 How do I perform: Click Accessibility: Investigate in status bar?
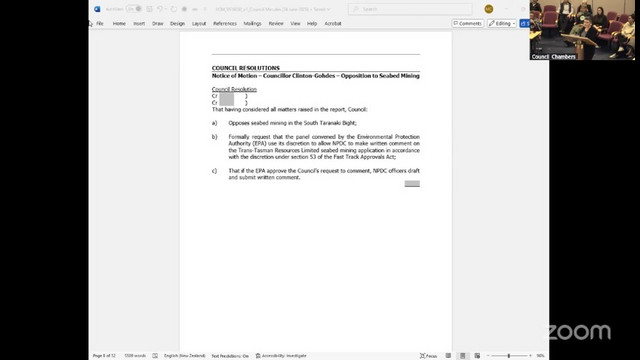[x=281, y=356]
